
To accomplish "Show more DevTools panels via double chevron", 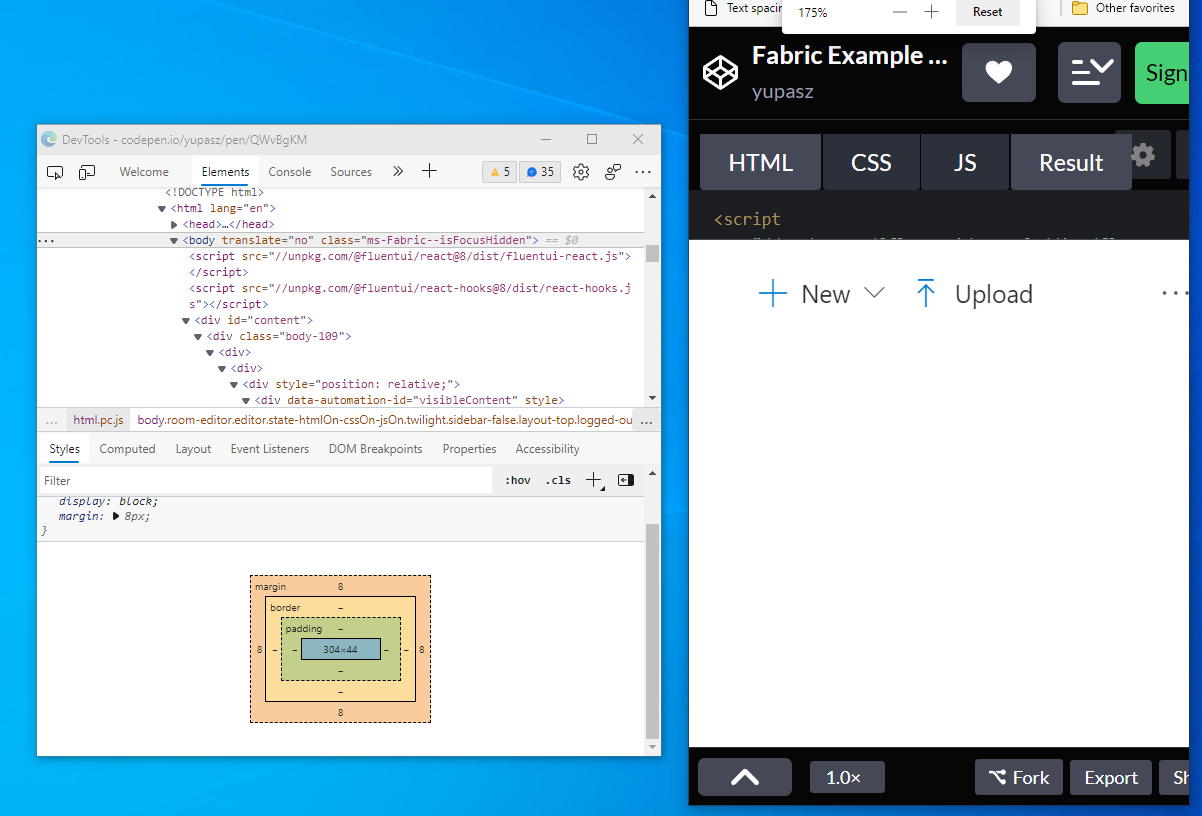I will 397,172.
